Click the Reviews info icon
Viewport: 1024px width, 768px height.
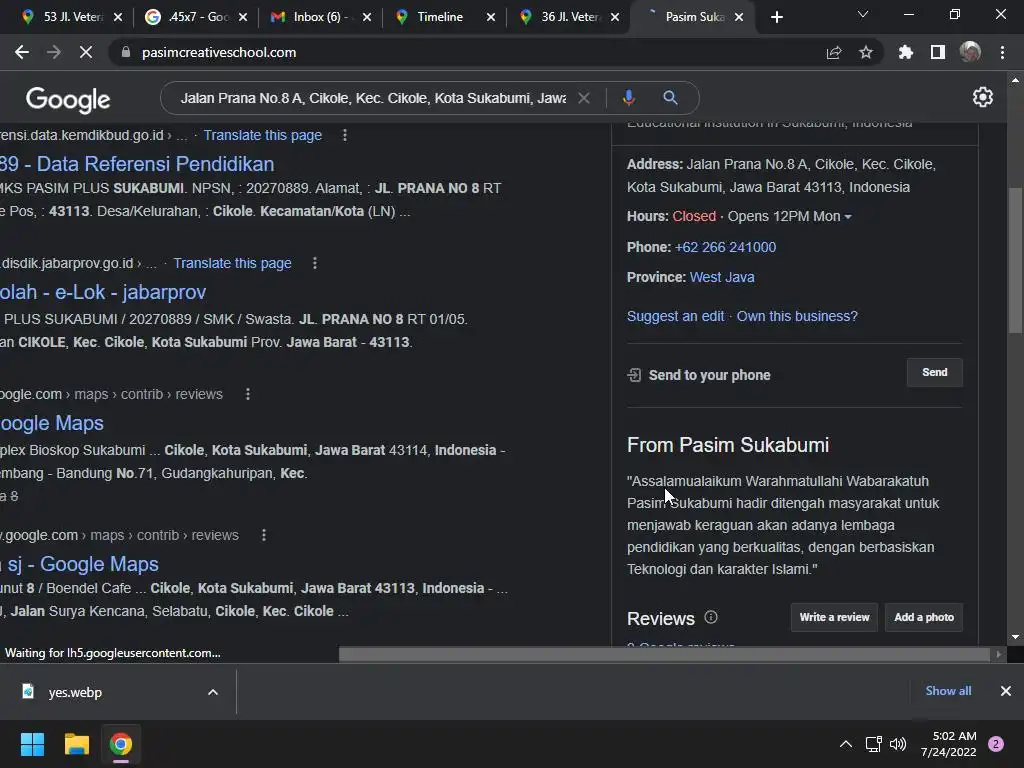(711, 617)
